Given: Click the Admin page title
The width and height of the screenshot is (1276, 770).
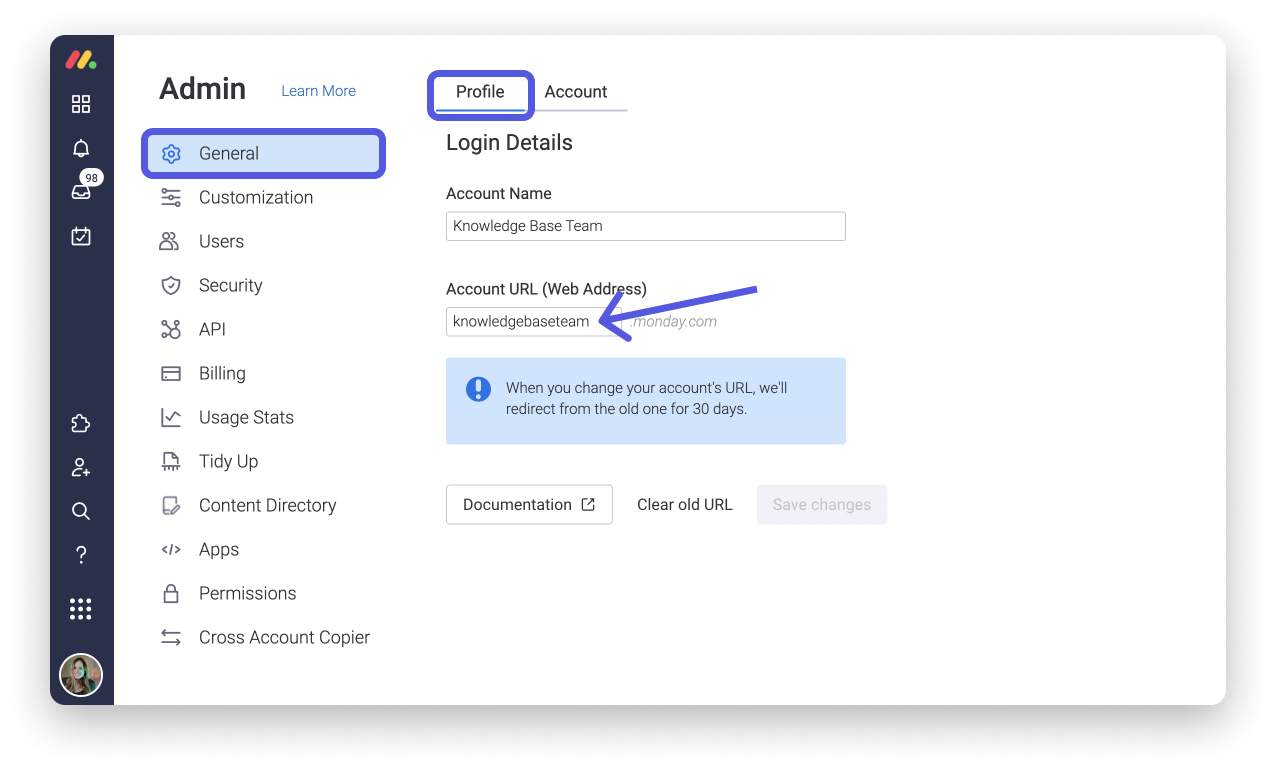Looking at the screenshot, I should [x=202, y=88].
